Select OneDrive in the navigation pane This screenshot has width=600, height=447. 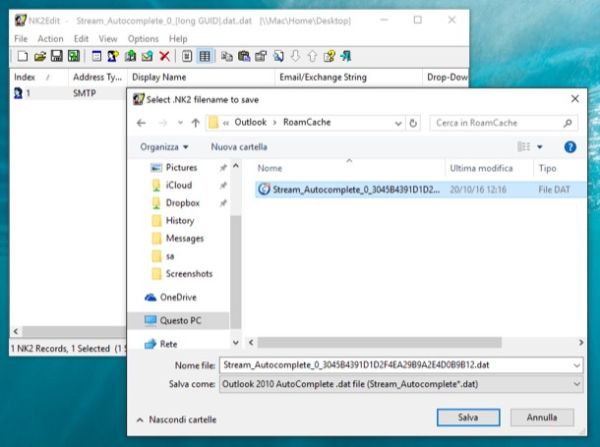click(x=180, y=297)
